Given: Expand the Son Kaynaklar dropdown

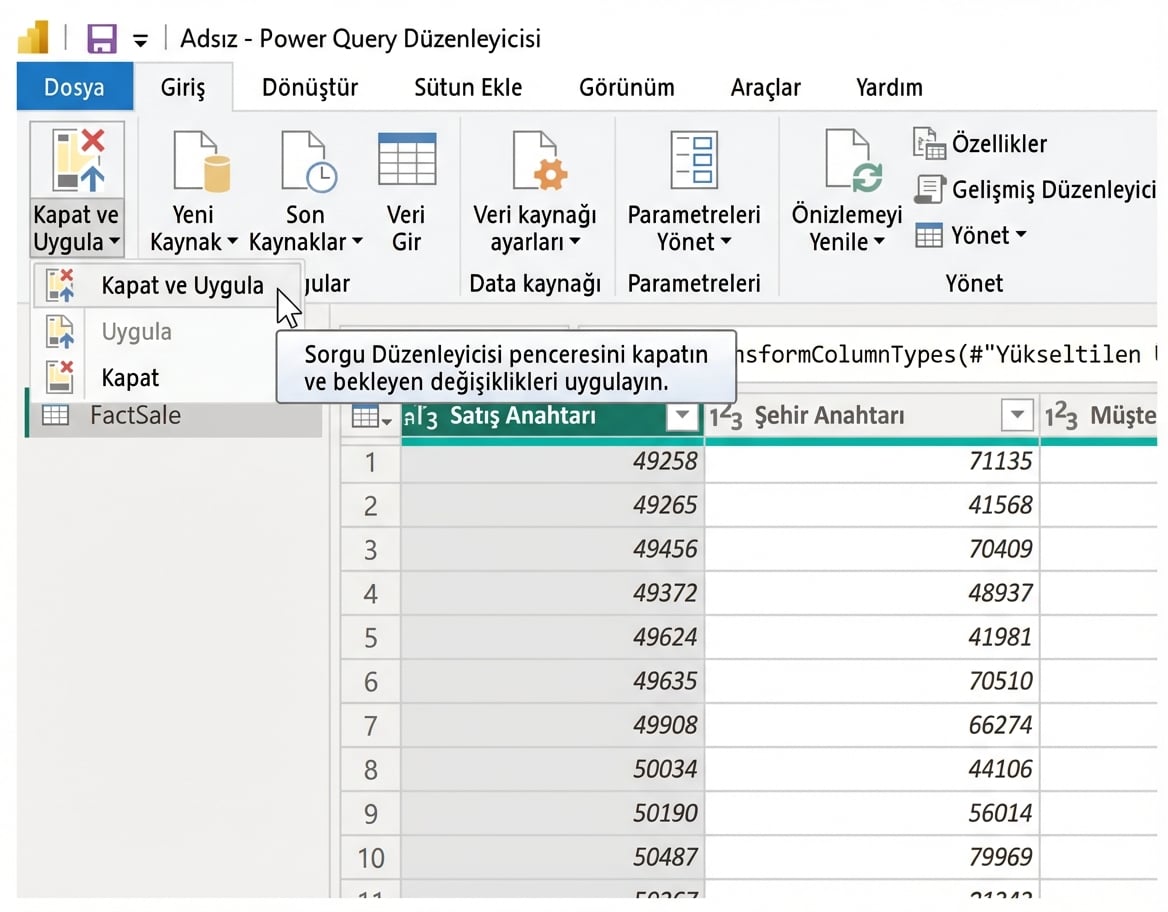Looking at the screenshot, I should point(358,241).
